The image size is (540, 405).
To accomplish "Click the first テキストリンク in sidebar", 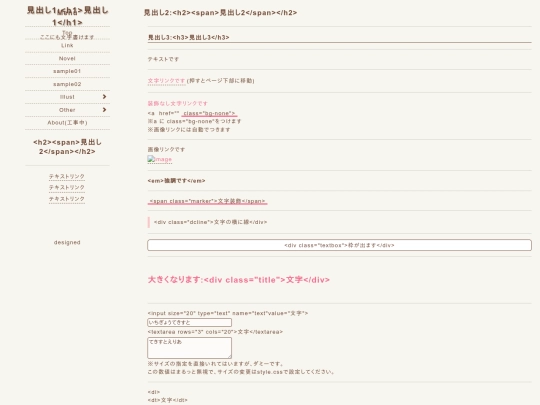I will (x=67, y=176).
